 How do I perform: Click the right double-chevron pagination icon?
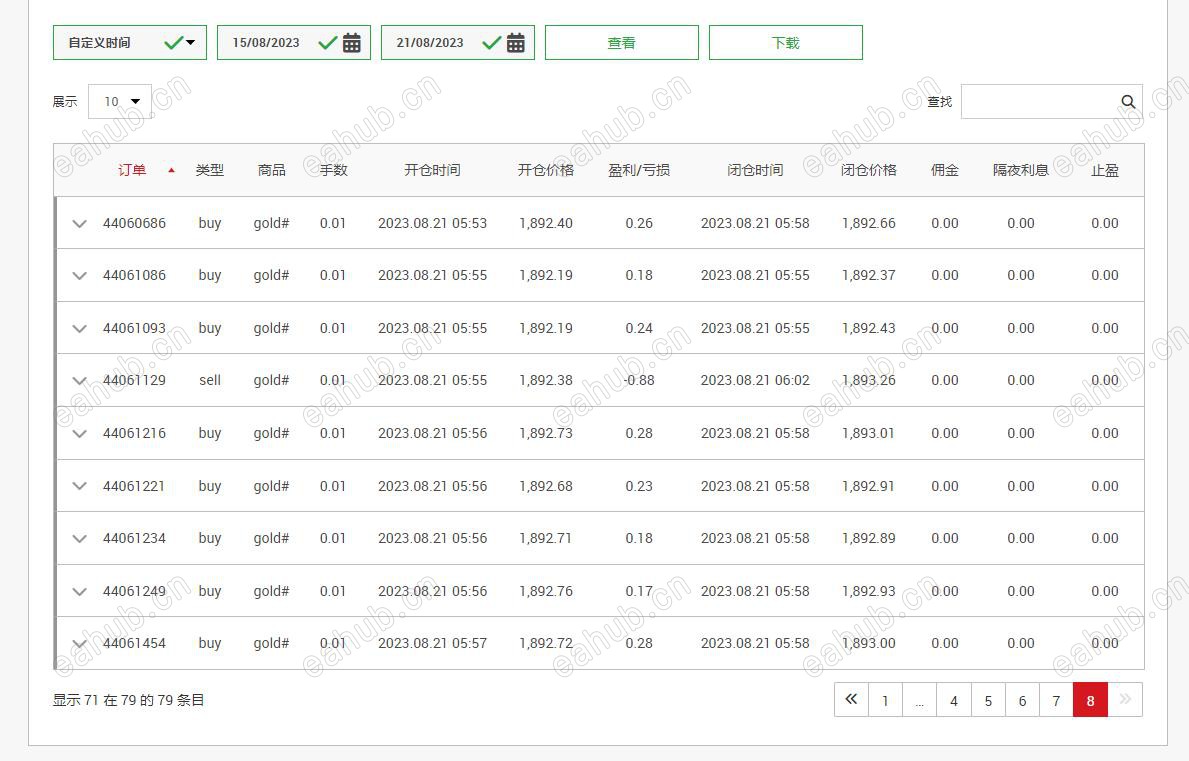coord(1125,700)
